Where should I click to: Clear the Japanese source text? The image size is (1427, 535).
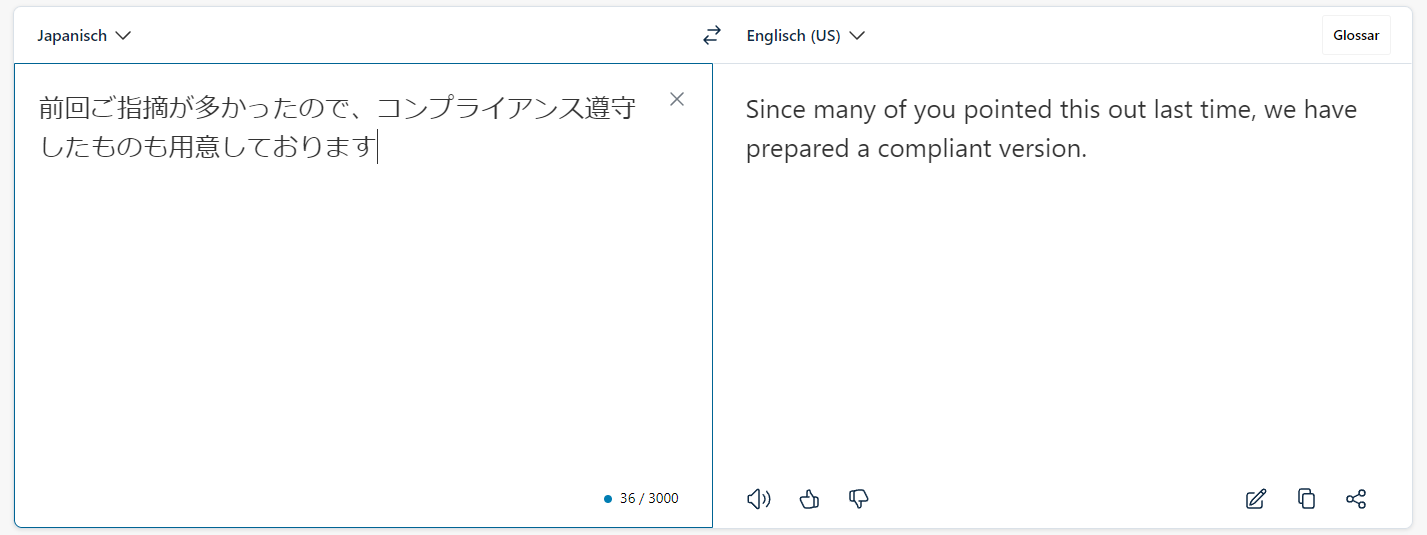677,99
